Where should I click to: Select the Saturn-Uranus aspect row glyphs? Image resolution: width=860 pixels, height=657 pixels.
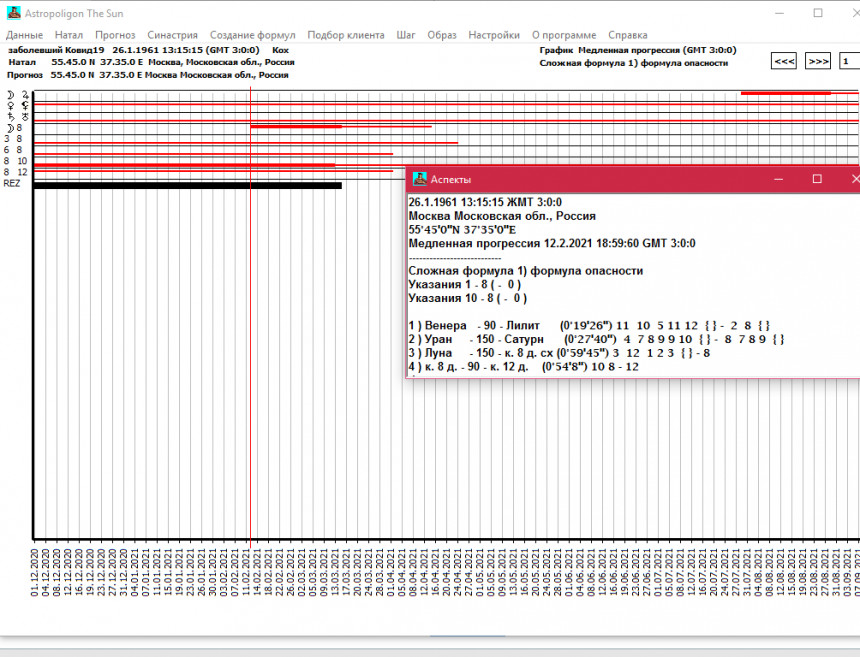pyautogui.click(x=18, y=117)
